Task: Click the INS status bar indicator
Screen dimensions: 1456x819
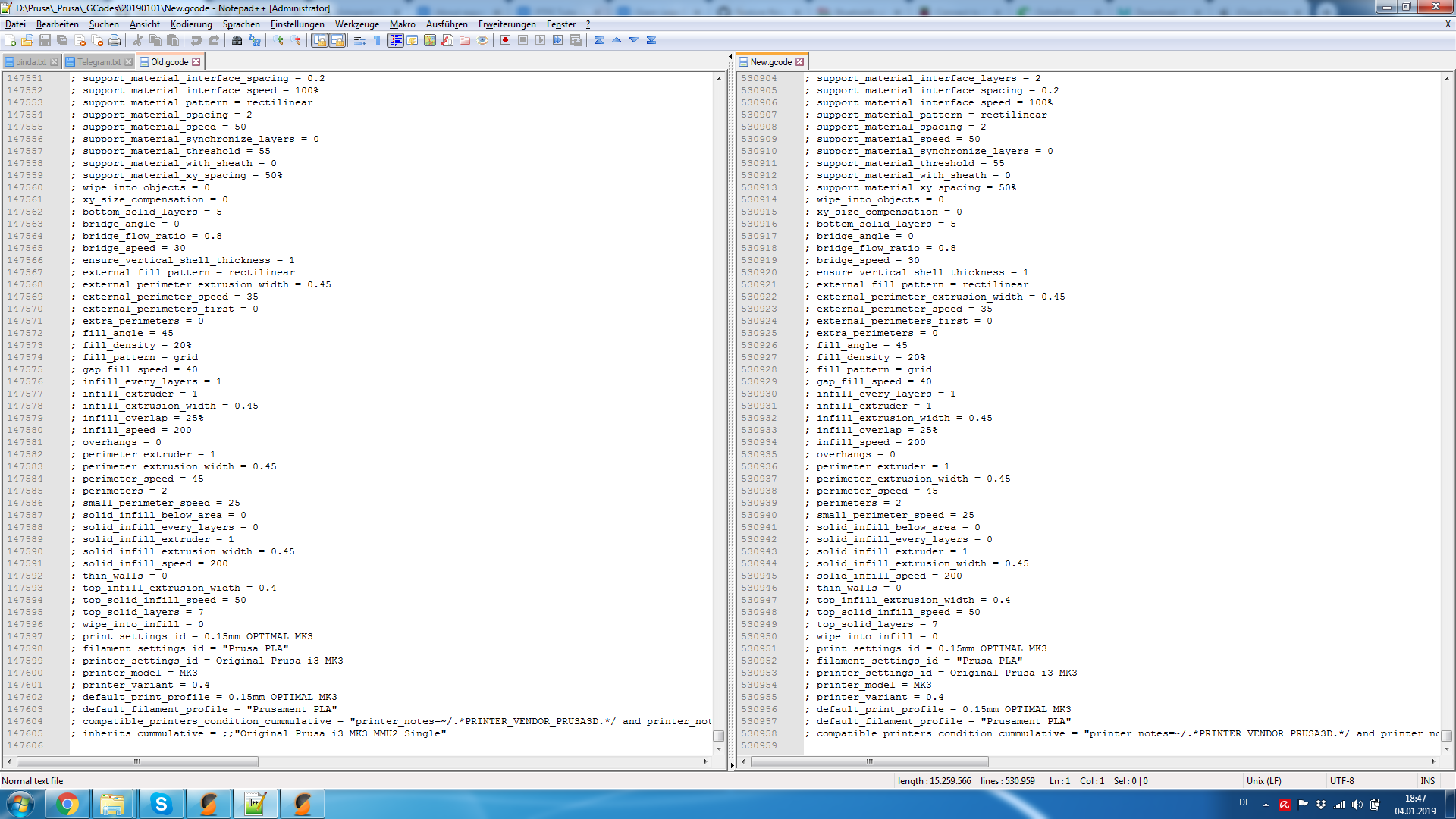Action: point(1428,781)
